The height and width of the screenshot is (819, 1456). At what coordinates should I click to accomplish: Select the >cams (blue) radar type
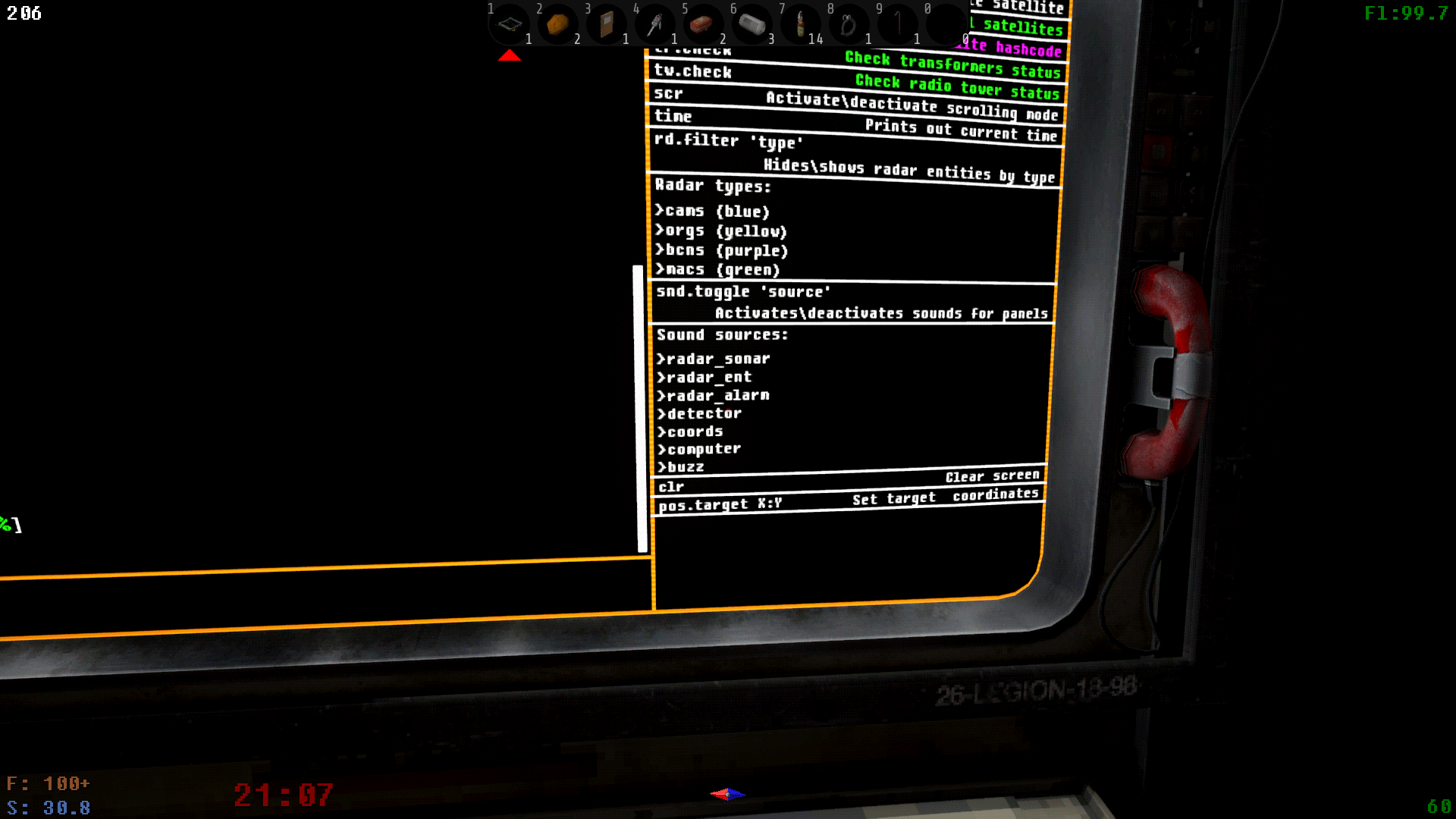[712, 211]
